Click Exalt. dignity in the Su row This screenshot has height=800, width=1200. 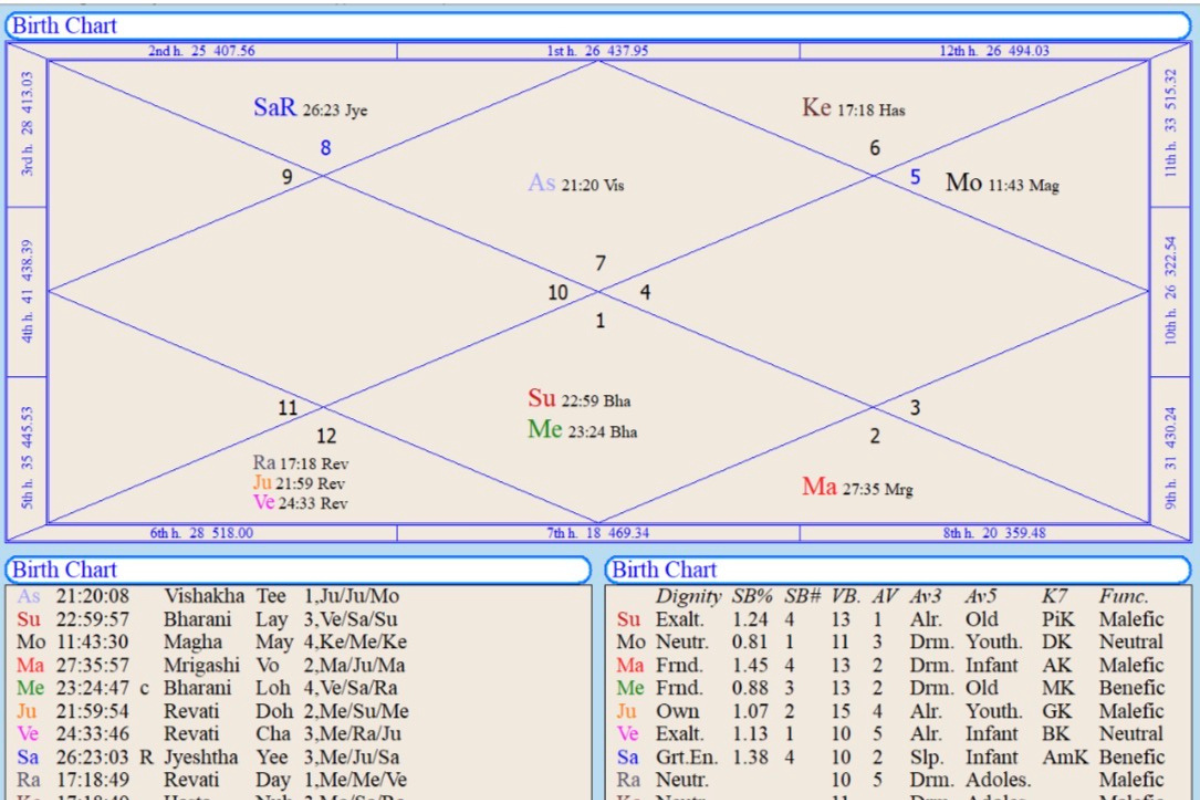680,620
